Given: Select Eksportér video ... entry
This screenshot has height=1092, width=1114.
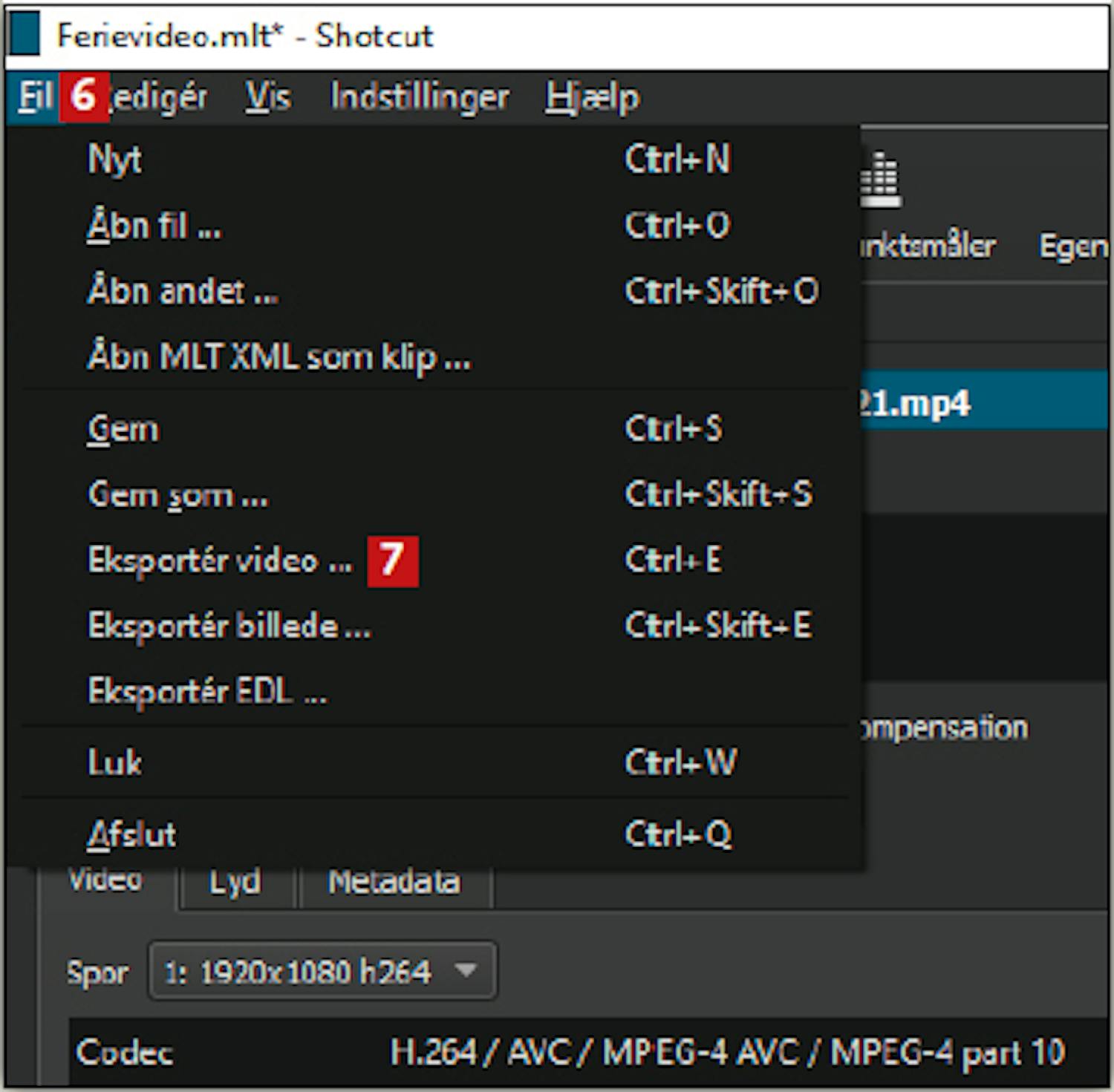Looking at the screenshot, I should point(434,560).
